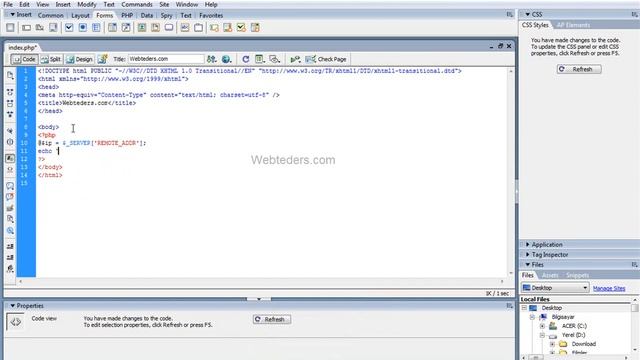Select Yerel (D:) in Local Files tree
This screenshot has height=360, width=640.
(573, 335)
